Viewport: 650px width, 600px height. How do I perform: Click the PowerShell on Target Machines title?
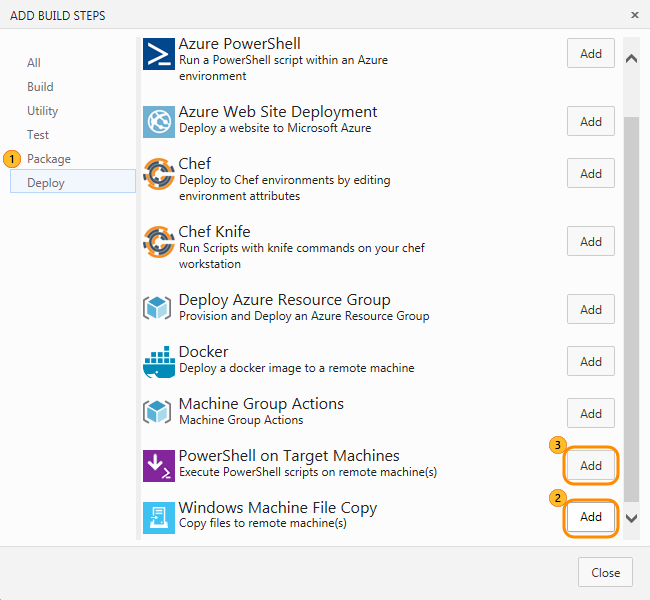pyautogui.click(x=289, y=456)
